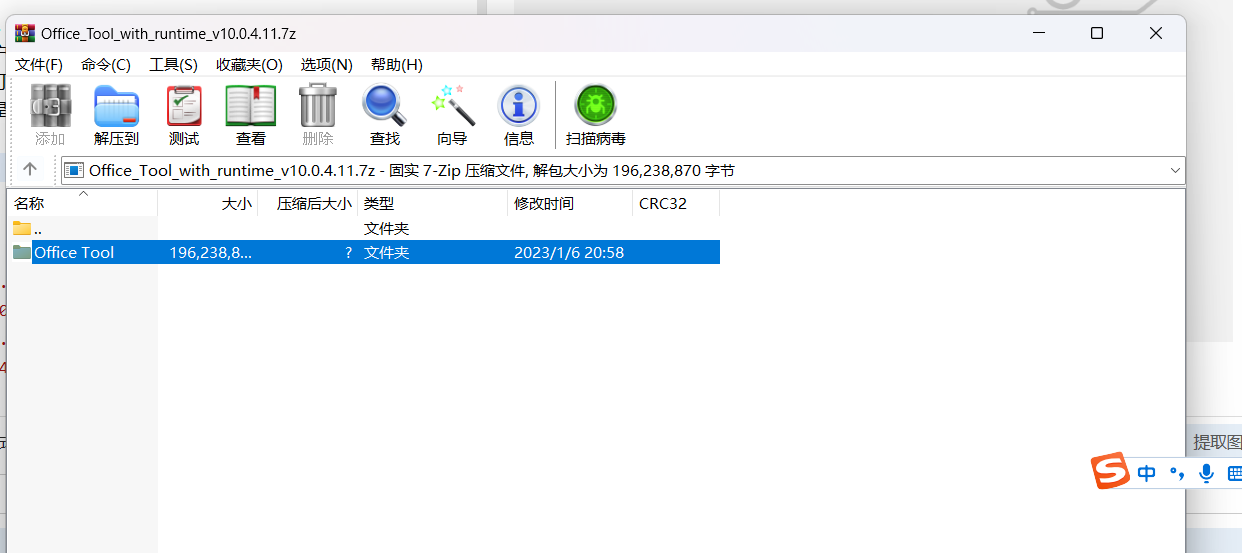Image resolution: width=1242 pixels, height=553 pixels.
Task: Click the size cell '196,238,8...'
Action: (x=211, y=252)
